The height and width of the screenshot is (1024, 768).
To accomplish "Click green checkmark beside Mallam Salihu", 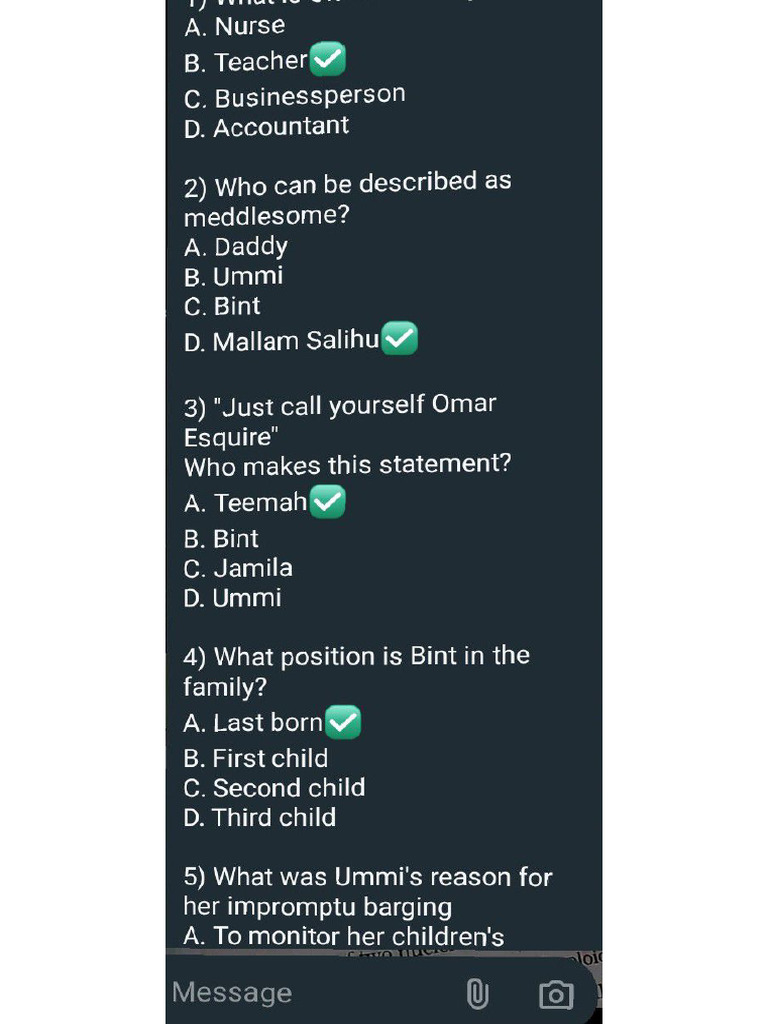I will pyautogui.click(x=400, y=340).
